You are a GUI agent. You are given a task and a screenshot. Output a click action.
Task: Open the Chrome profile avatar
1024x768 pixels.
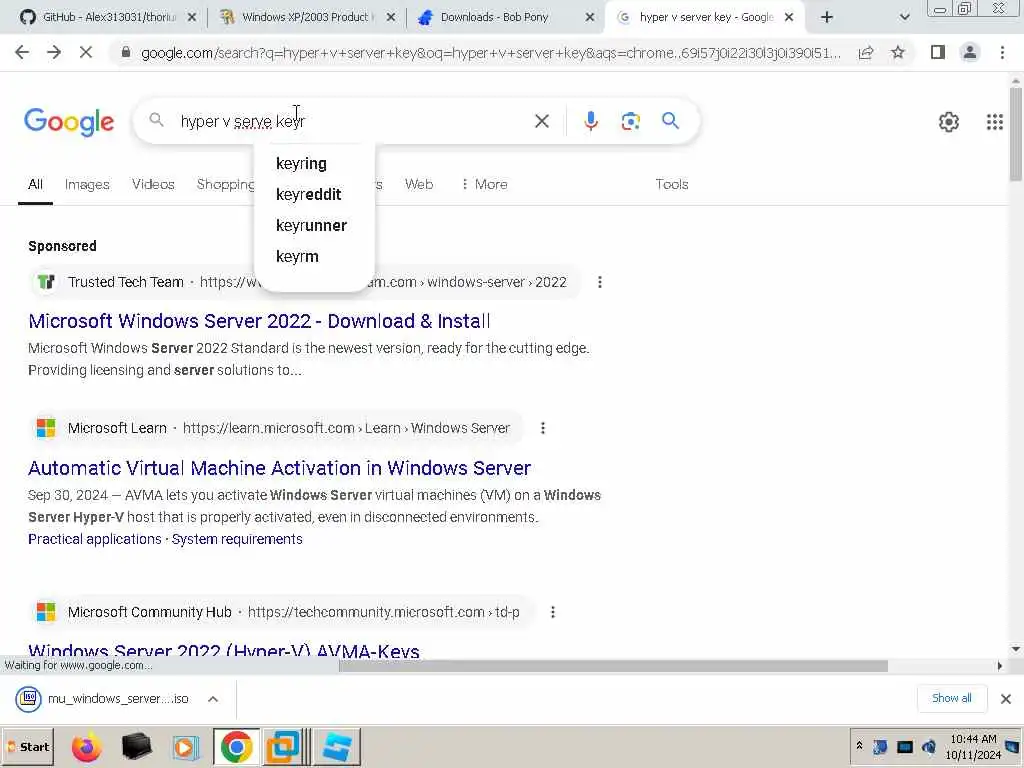(x=970, y=52)
